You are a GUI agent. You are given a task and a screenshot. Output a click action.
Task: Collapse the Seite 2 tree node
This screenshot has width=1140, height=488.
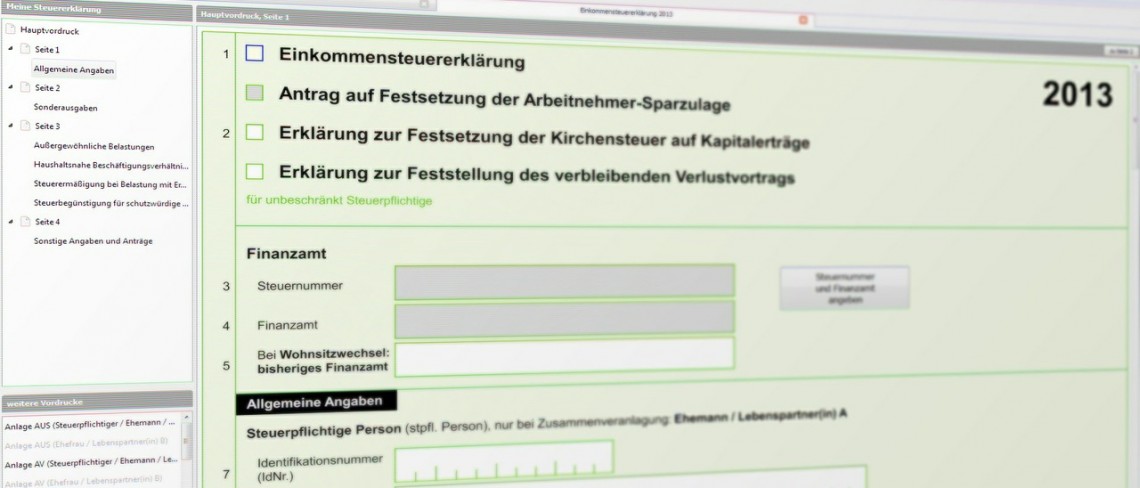[x=10, y=88]
